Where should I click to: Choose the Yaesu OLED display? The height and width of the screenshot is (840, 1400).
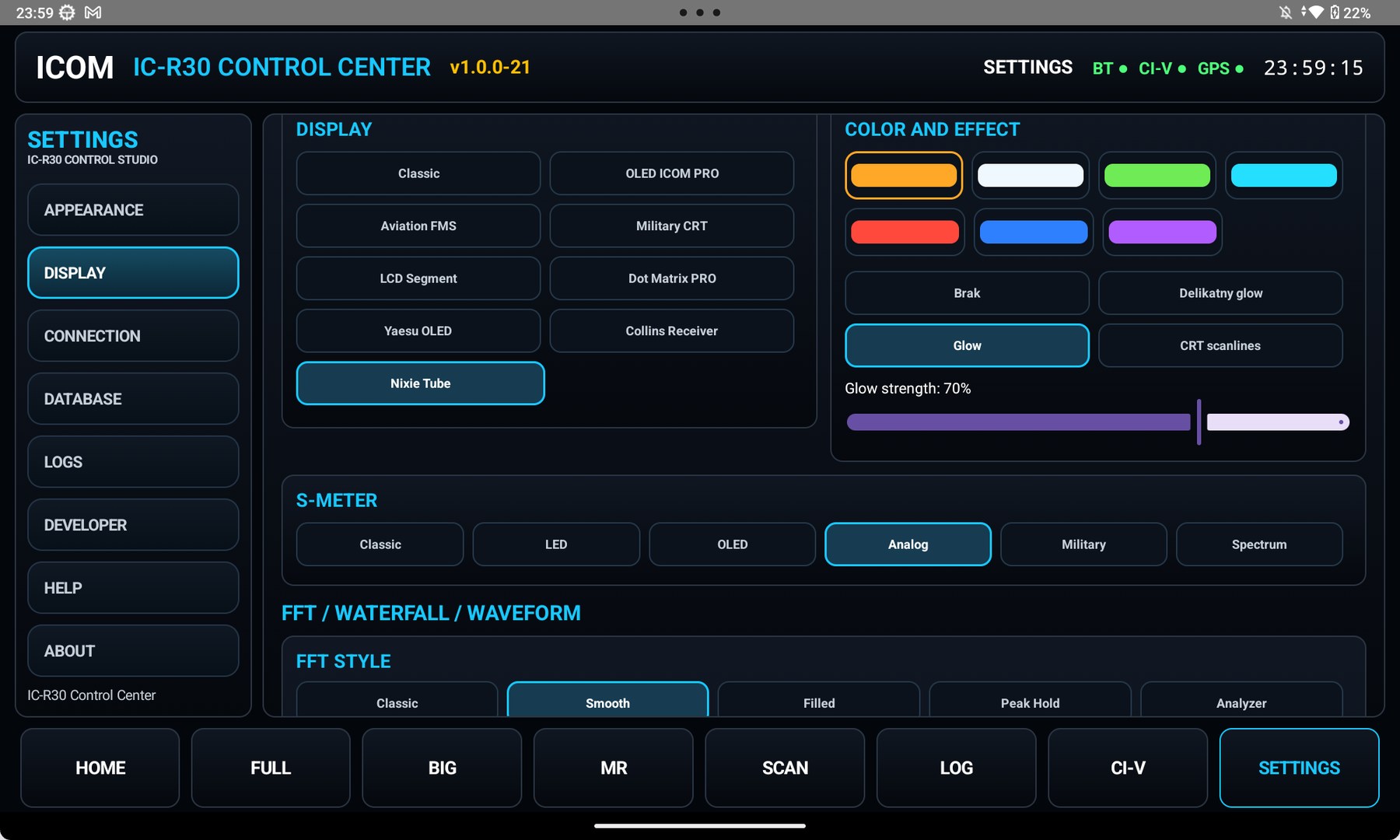[x=418, y=331]
